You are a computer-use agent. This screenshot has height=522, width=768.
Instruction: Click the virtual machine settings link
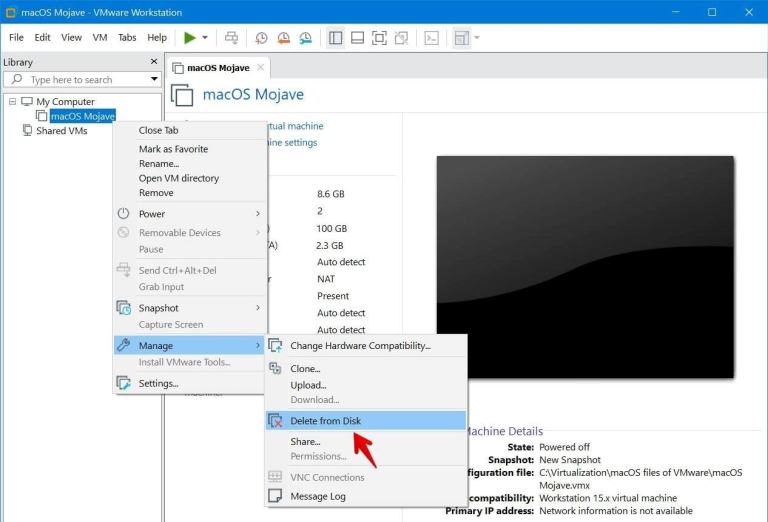click(x=291, y=142)
